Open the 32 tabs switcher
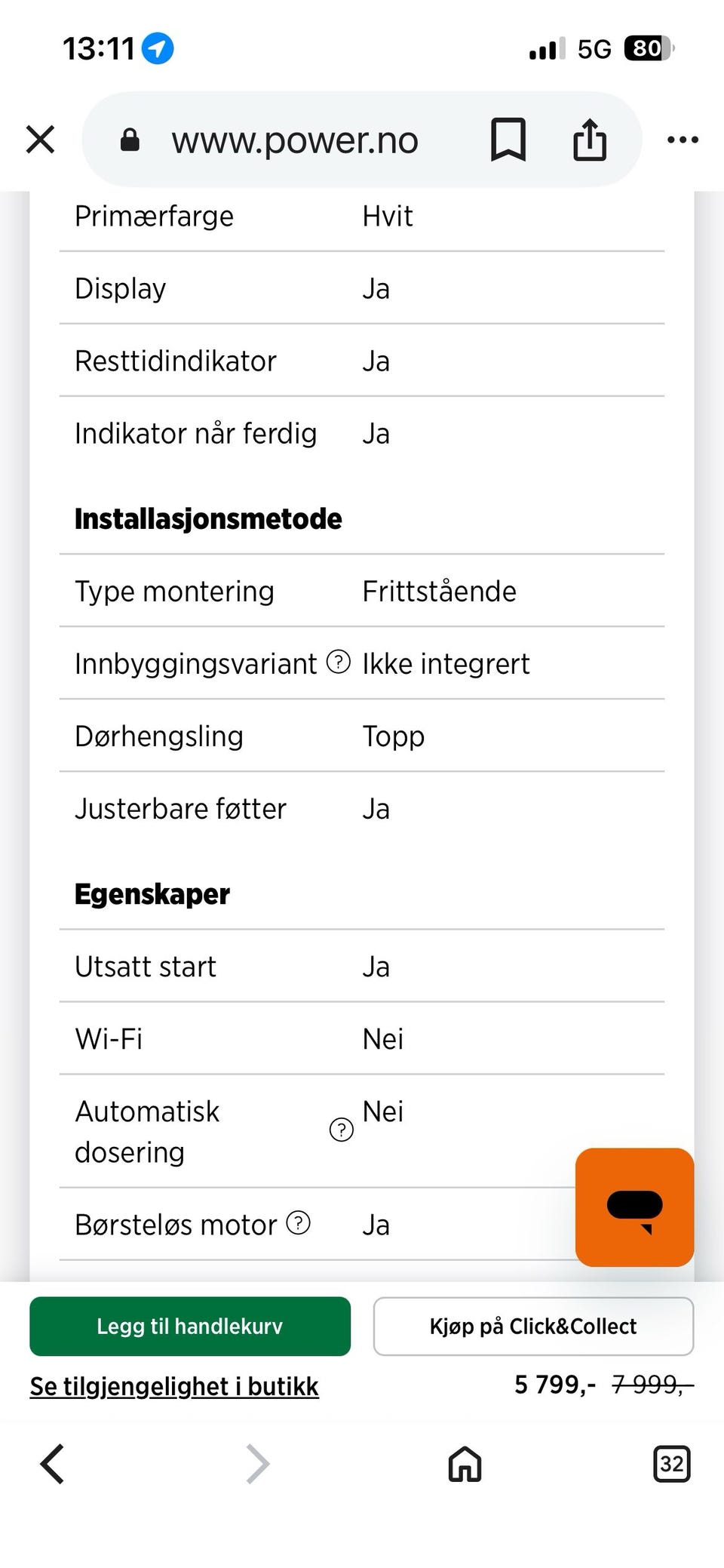Image resolution: width=724 pixels, height=1568 pixels. (x=671, y=1464)
